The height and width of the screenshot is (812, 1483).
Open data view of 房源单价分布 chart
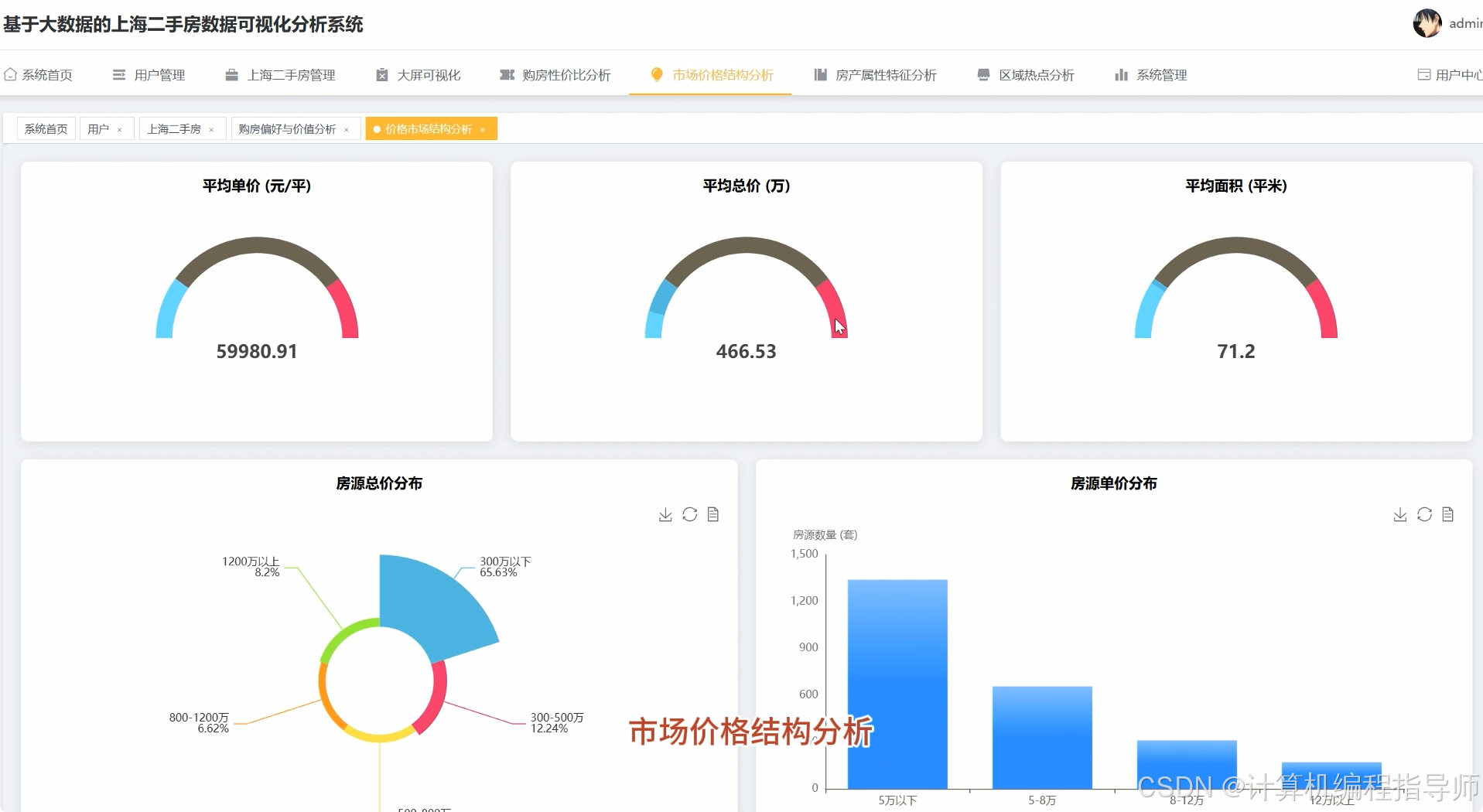click(x=1448, y=513)
